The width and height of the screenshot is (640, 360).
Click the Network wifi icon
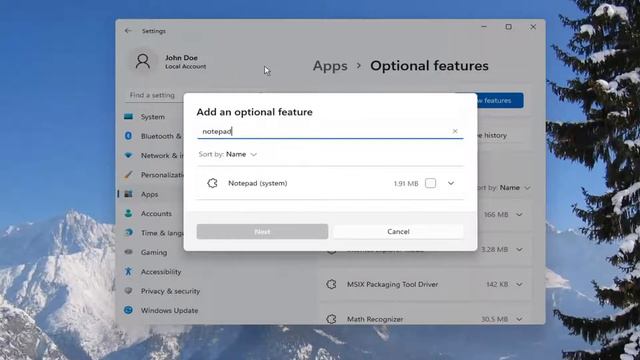click(129, 156)
